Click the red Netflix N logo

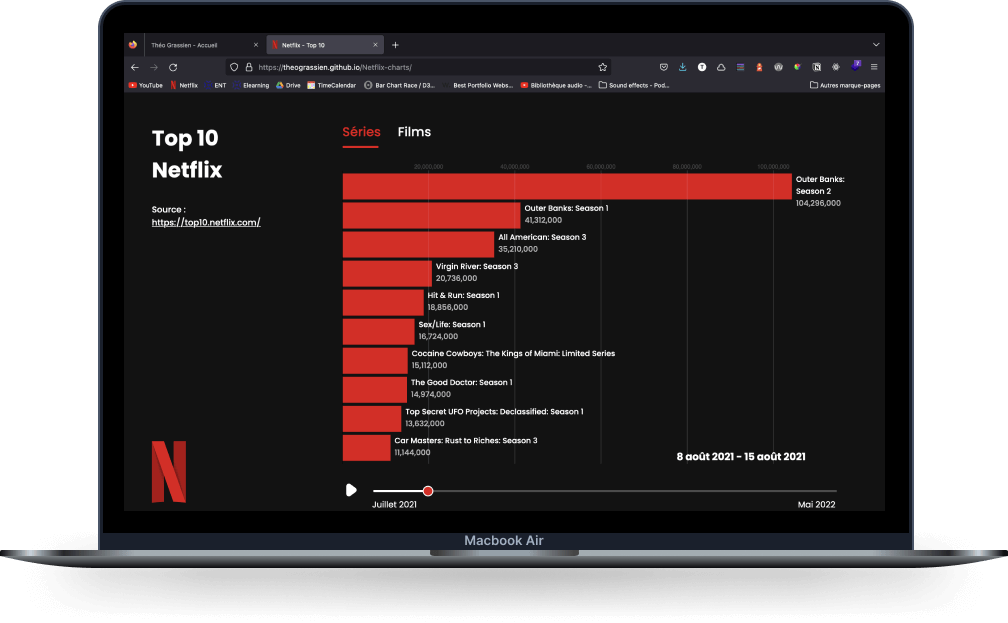168,472
